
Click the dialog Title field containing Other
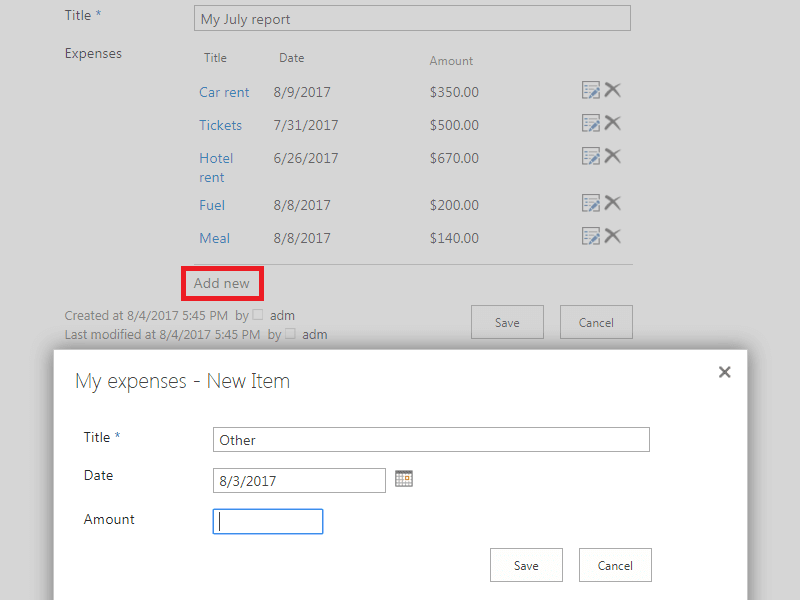[x=431, y=440]
